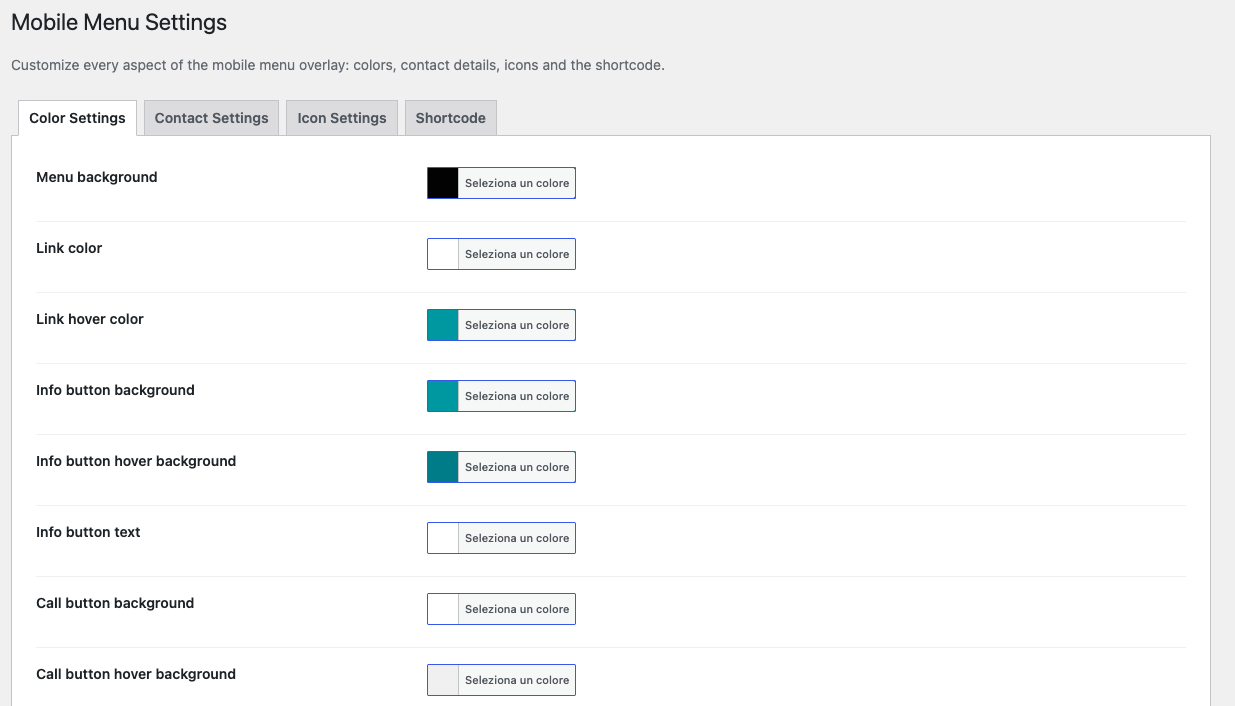This screenshot has height=706, width=1235.
Task: Click the Info button background color swatch
Action: click(443, 396)
